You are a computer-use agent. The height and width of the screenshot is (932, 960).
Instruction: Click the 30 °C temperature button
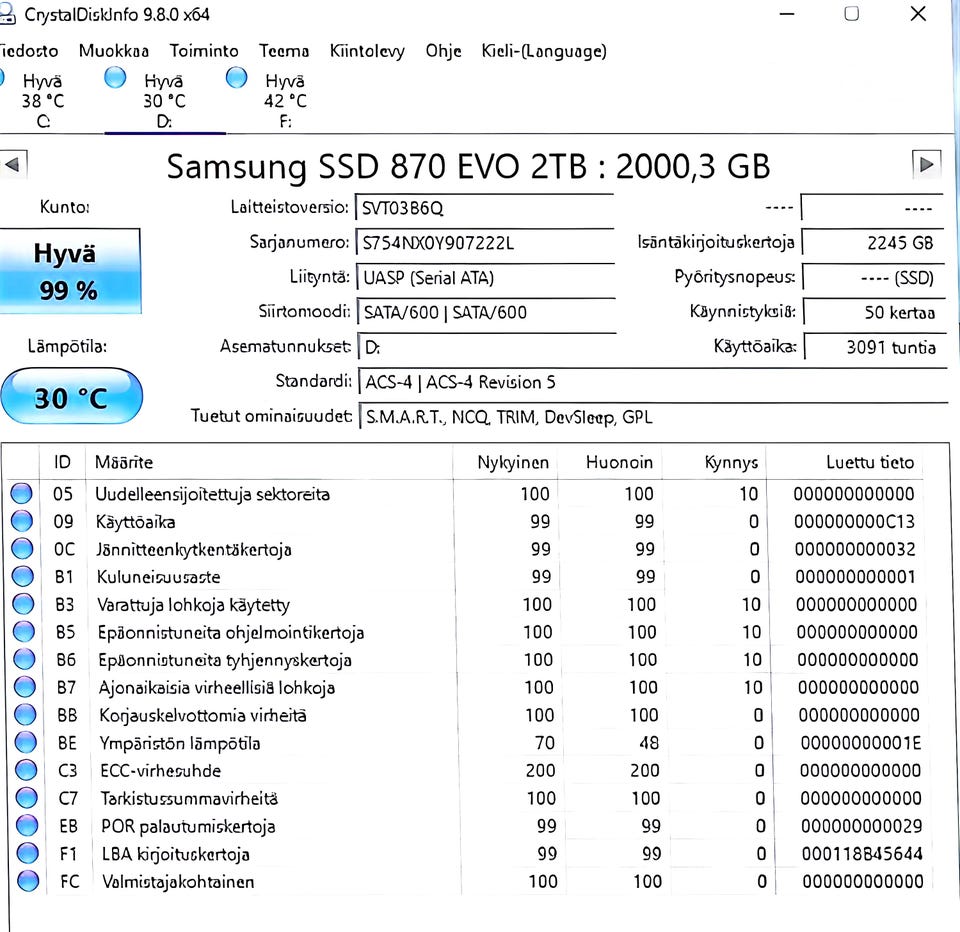72,397
